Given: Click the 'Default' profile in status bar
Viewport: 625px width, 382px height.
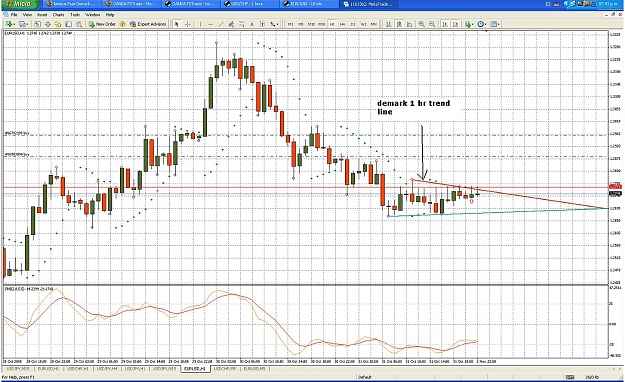Looking at the screenshot, I should pyautogui.click(x=364, y=377).
